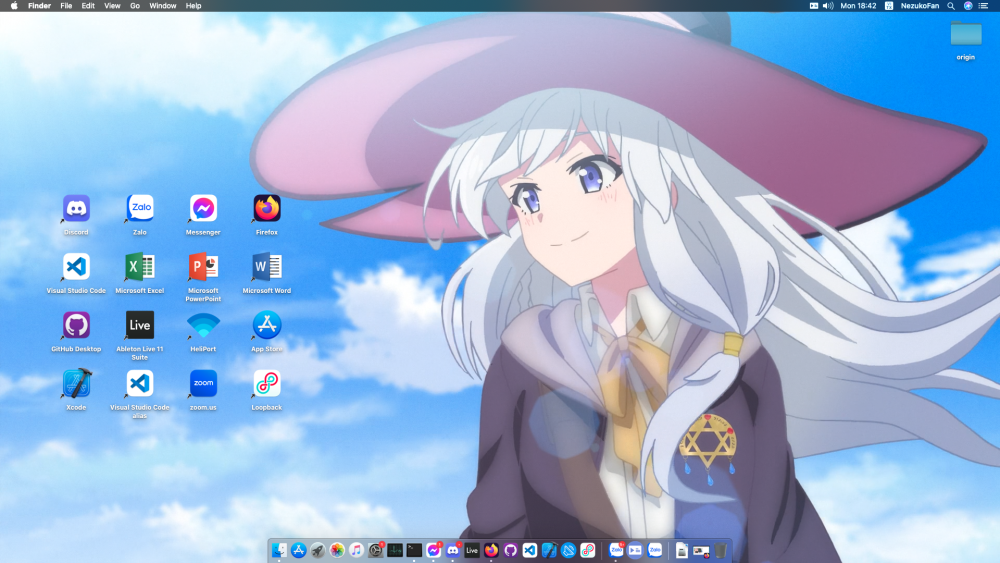Open the document file icon in the Dock
The width and height of the screenshot is (1000, 563).
click(x=682, y=550)
